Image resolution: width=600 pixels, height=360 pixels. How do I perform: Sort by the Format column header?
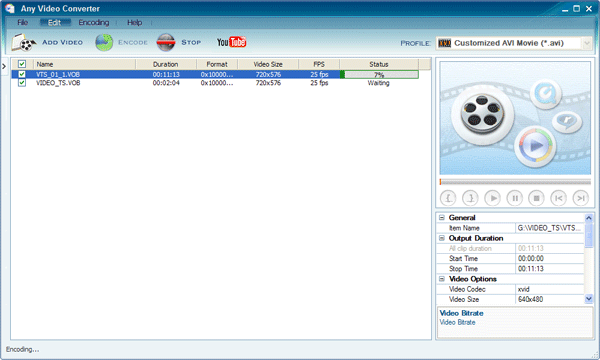tap(217, 64)
